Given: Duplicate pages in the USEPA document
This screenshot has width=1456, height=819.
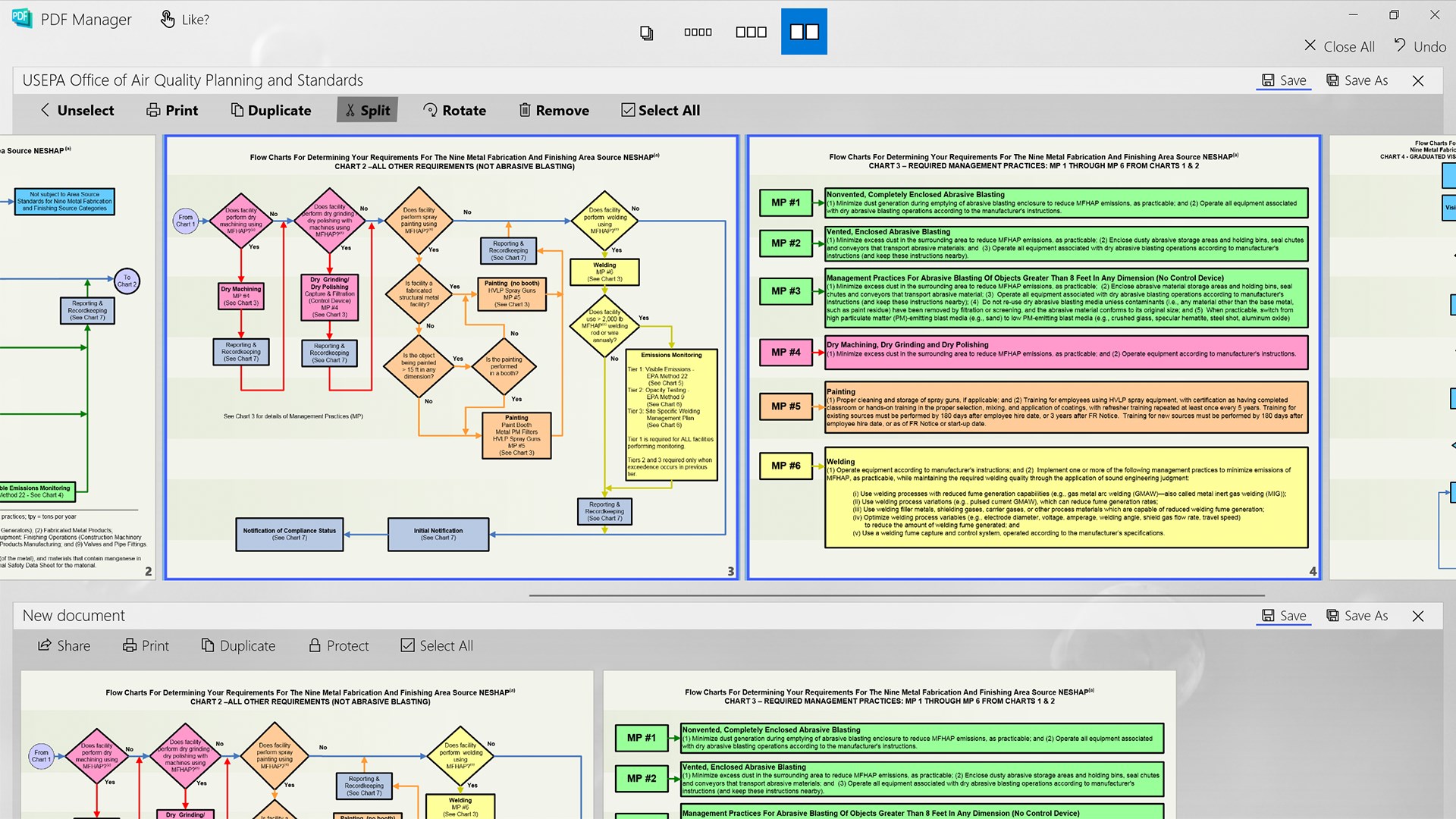Looking at the screenshot, I should [271, 110].
